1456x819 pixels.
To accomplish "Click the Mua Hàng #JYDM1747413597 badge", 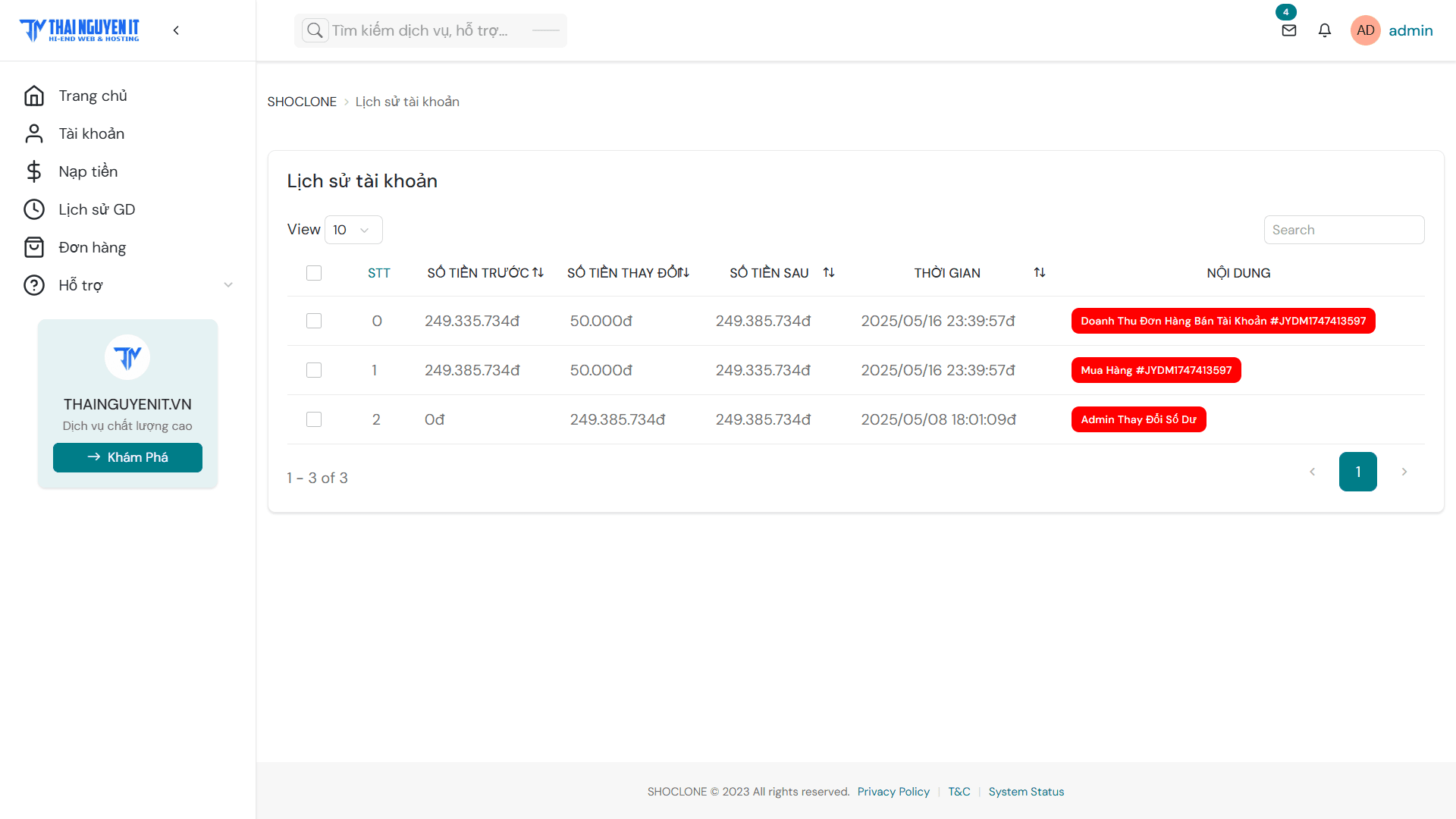I will click(1156, 370).
